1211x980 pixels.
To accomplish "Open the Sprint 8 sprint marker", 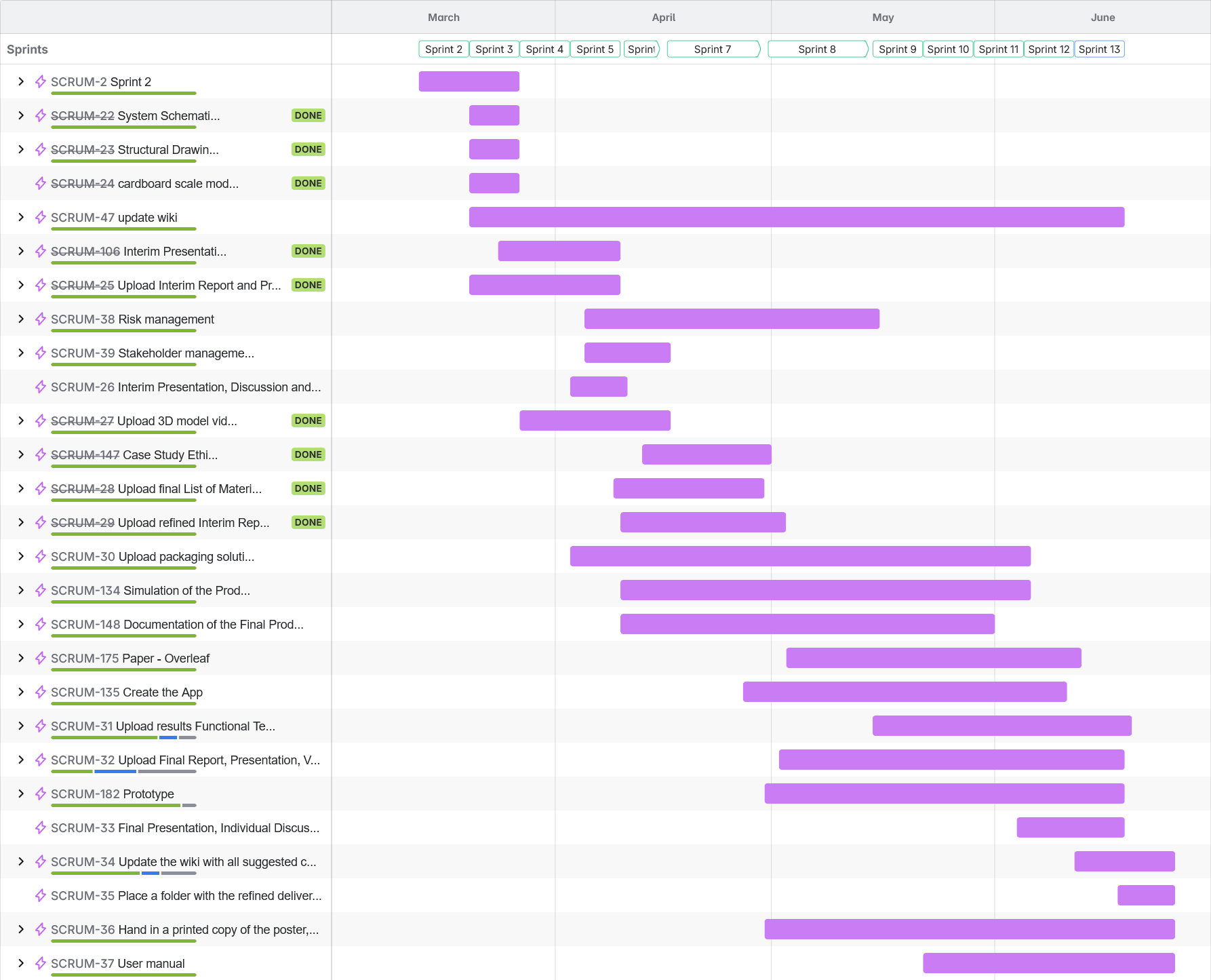I will pyautogui.click(x=817, y=49).
